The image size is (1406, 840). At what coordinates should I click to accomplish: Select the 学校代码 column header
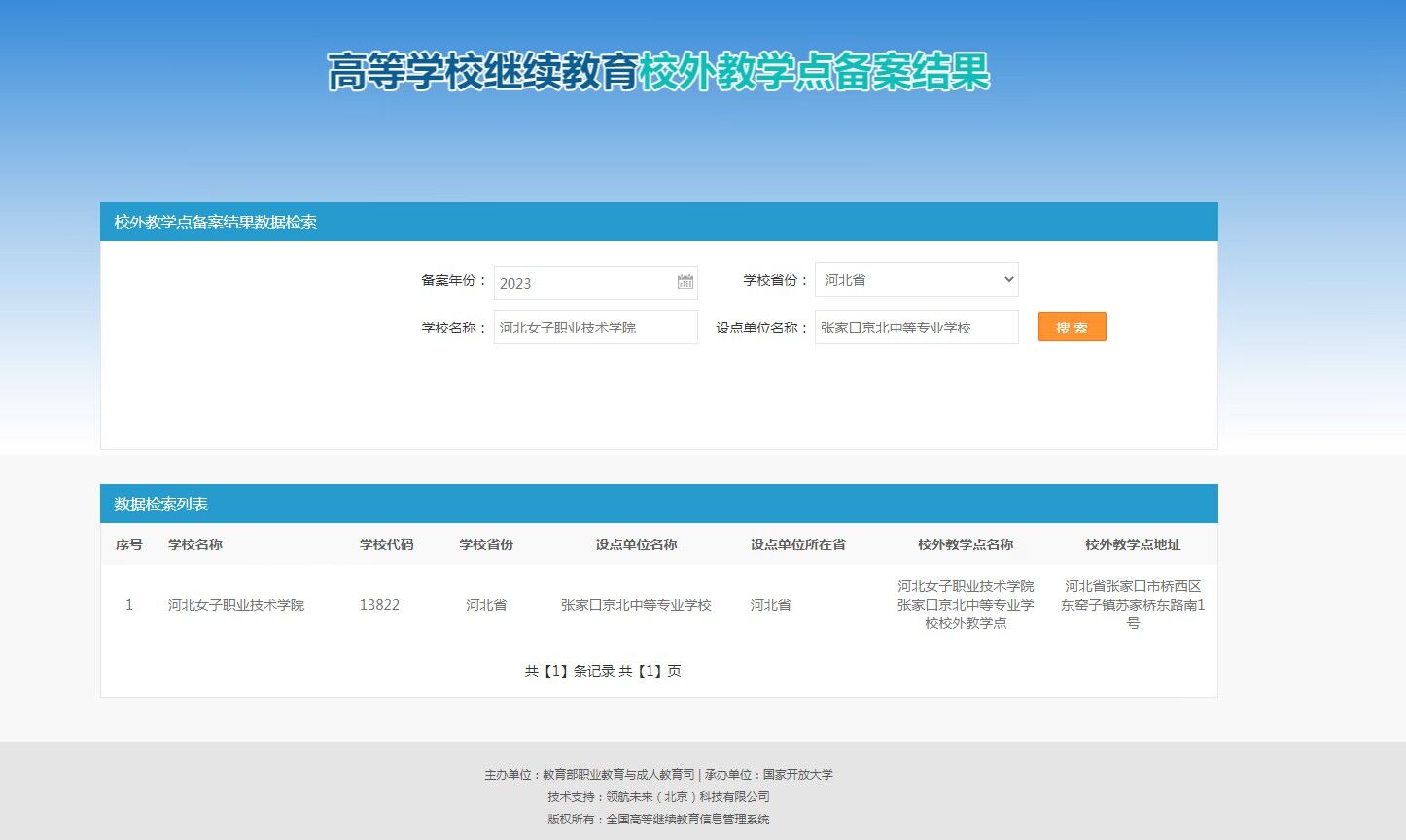[387, 544]
